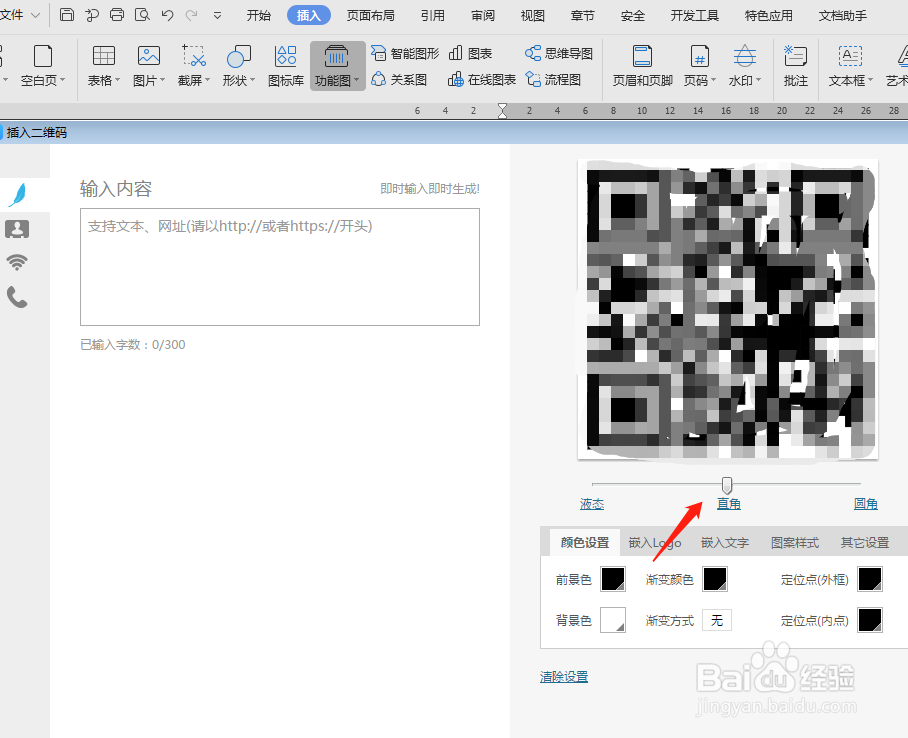This screenshot has width=908, height=738.
Task: Open the 特色应用 tab
Action: pyautogui.click(x=768, y=16)
